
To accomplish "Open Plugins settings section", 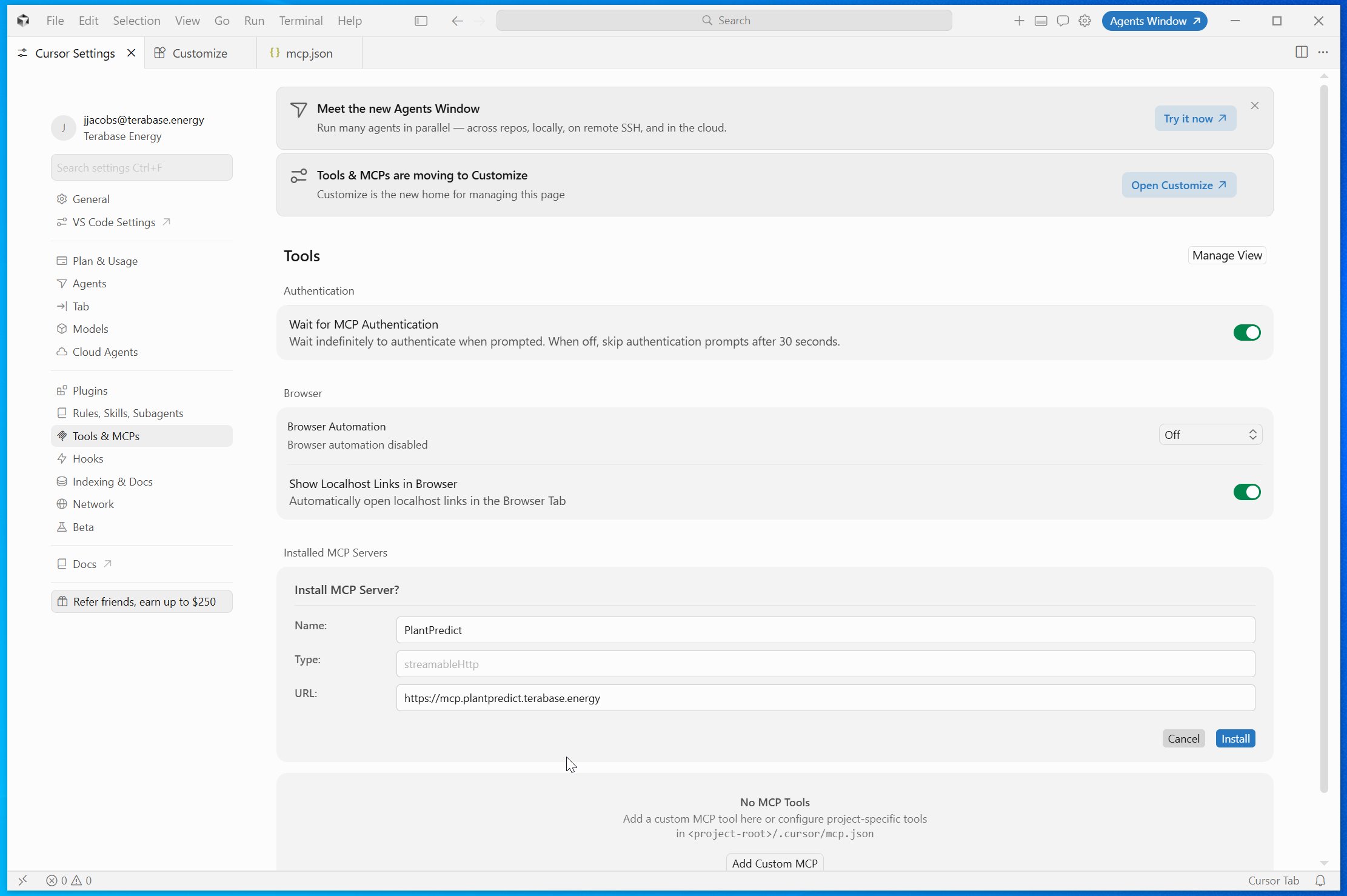I will click(x=142, y=390).
